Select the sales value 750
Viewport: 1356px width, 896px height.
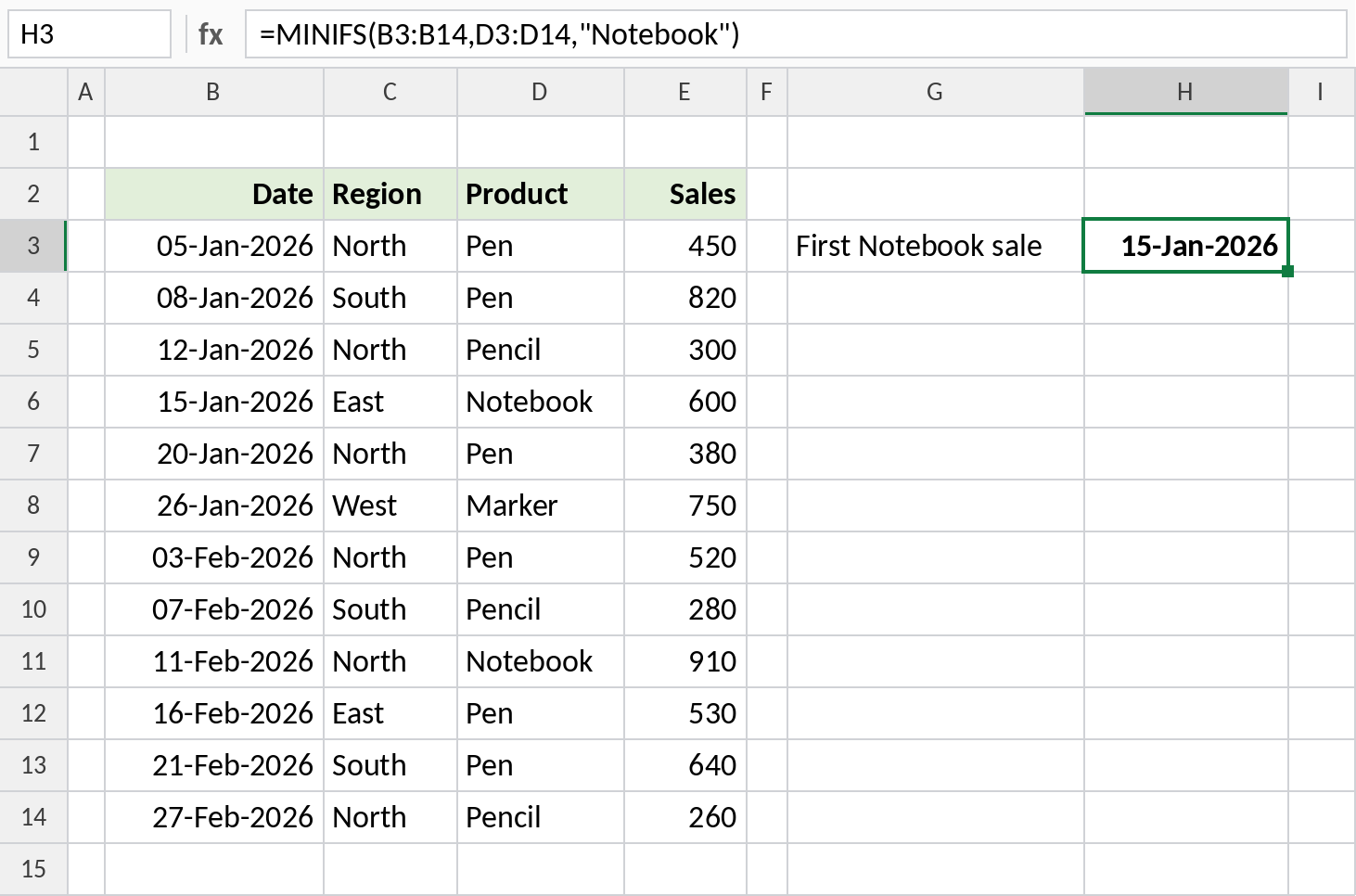coord(685,506)
